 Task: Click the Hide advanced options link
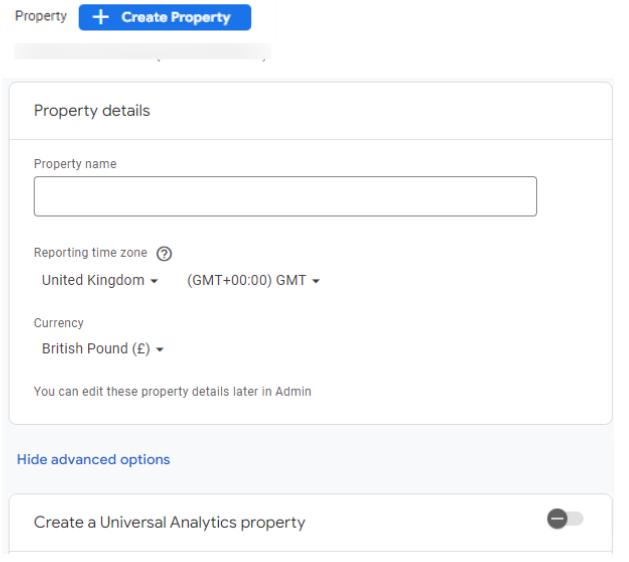[x=93, y=460]
